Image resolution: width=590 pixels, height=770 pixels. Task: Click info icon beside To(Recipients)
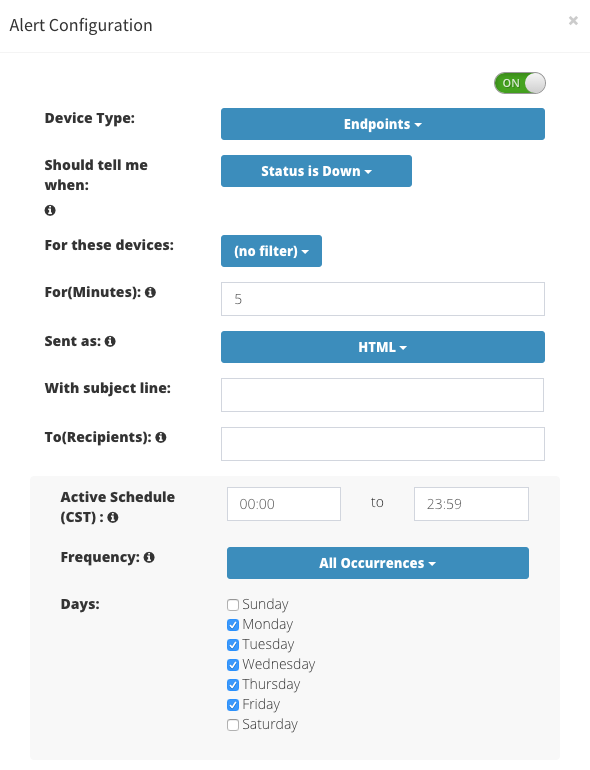point(161,437)
